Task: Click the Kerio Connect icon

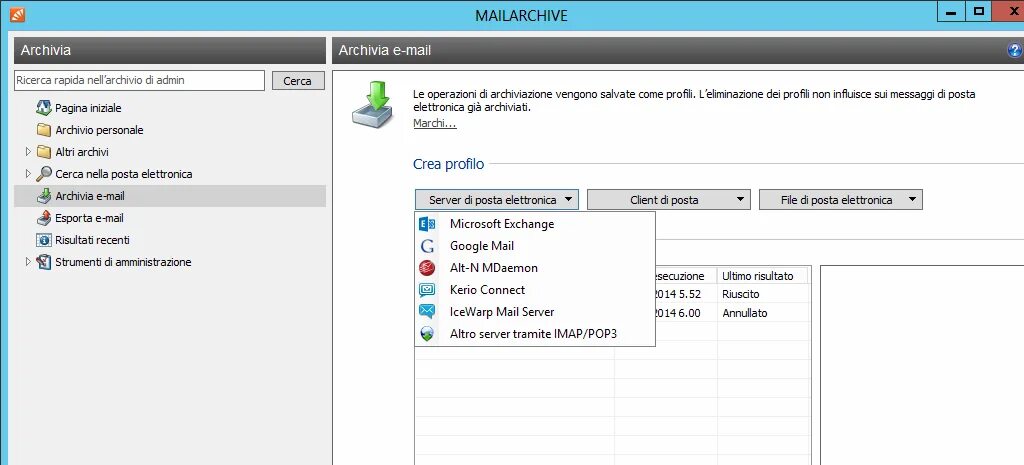Action: coord(426,290)
